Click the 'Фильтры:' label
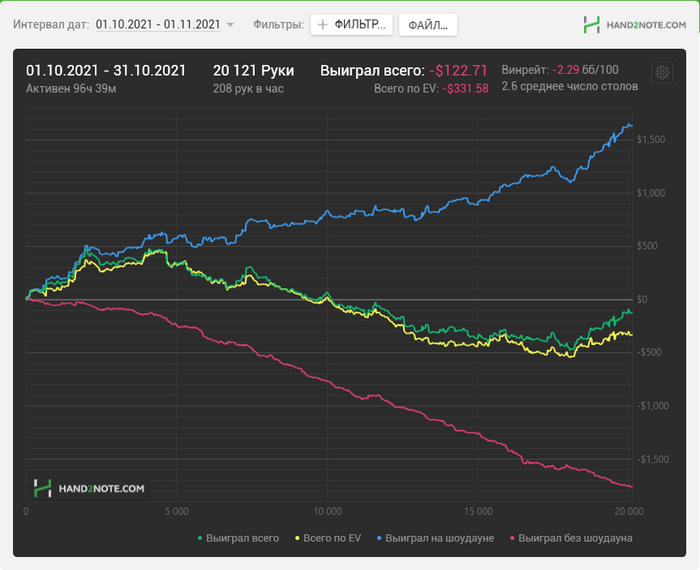This screenshot has height=570, width=700. (x=279, y=24)
